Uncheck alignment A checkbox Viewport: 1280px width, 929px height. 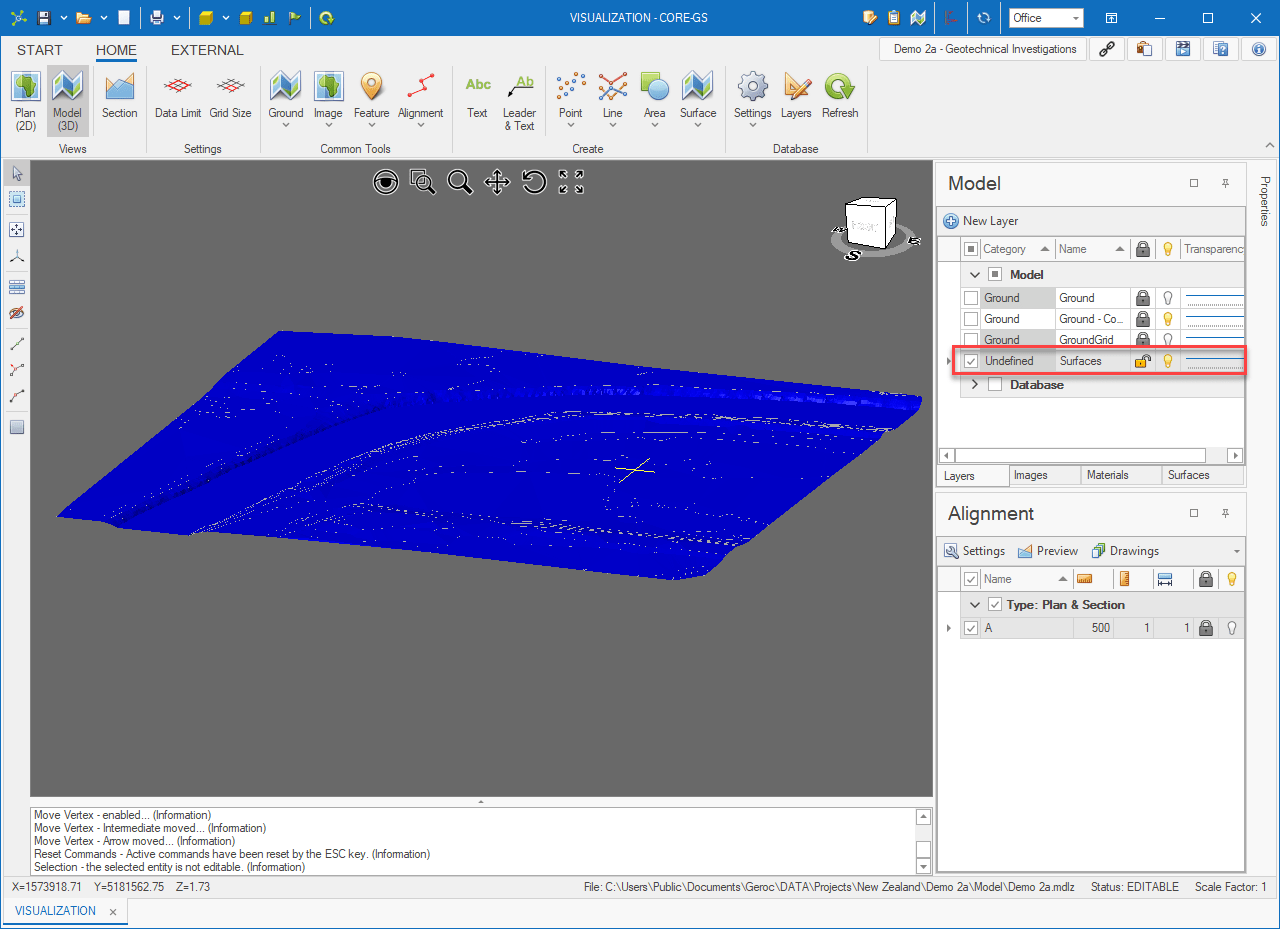pyautogui.click(x=970, y=629)
